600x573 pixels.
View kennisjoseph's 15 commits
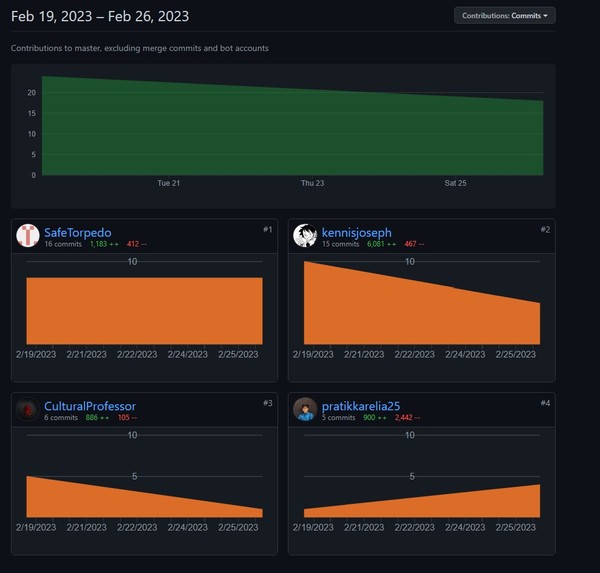(x=340, y=244)
